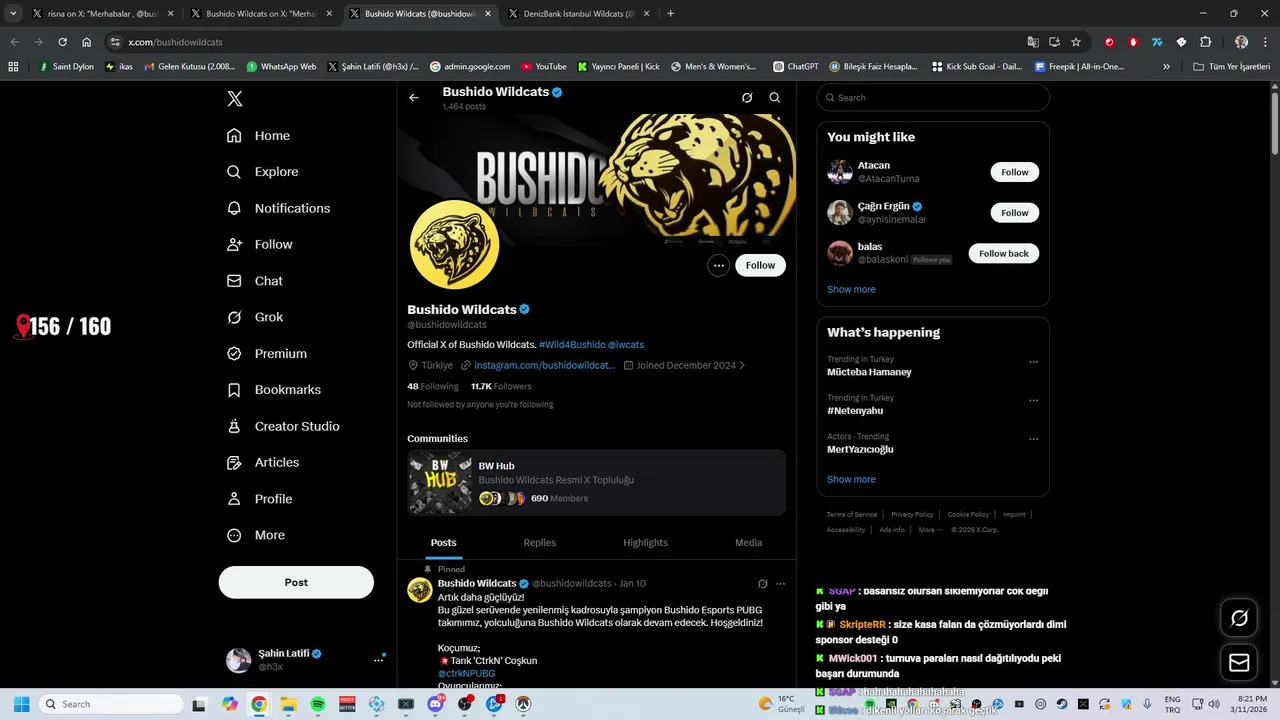Go to Bookmarks in sidebar
1280x720 pixels.
click(273, 390)
